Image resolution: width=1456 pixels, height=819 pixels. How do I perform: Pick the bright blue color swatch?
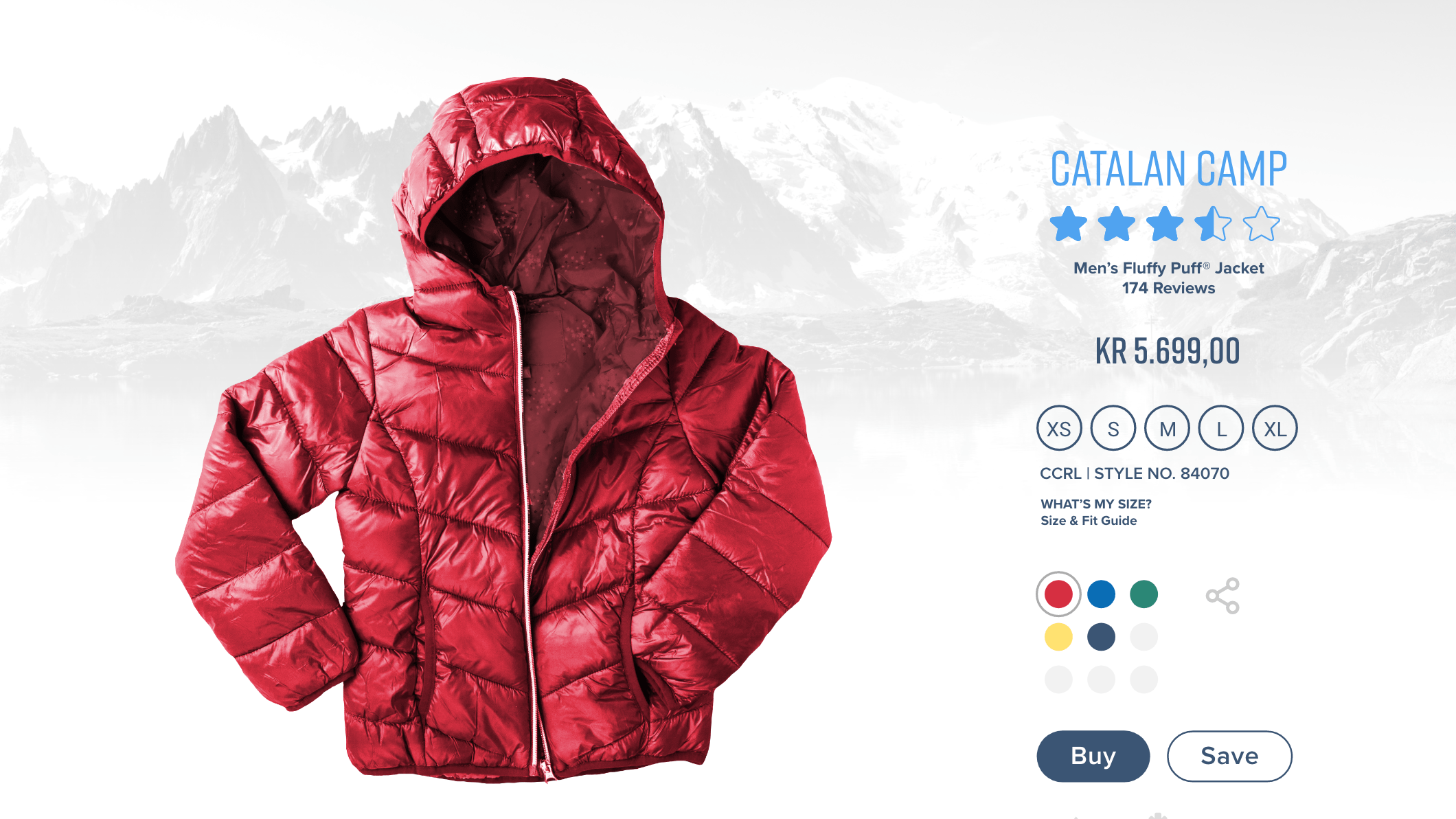1101,594
